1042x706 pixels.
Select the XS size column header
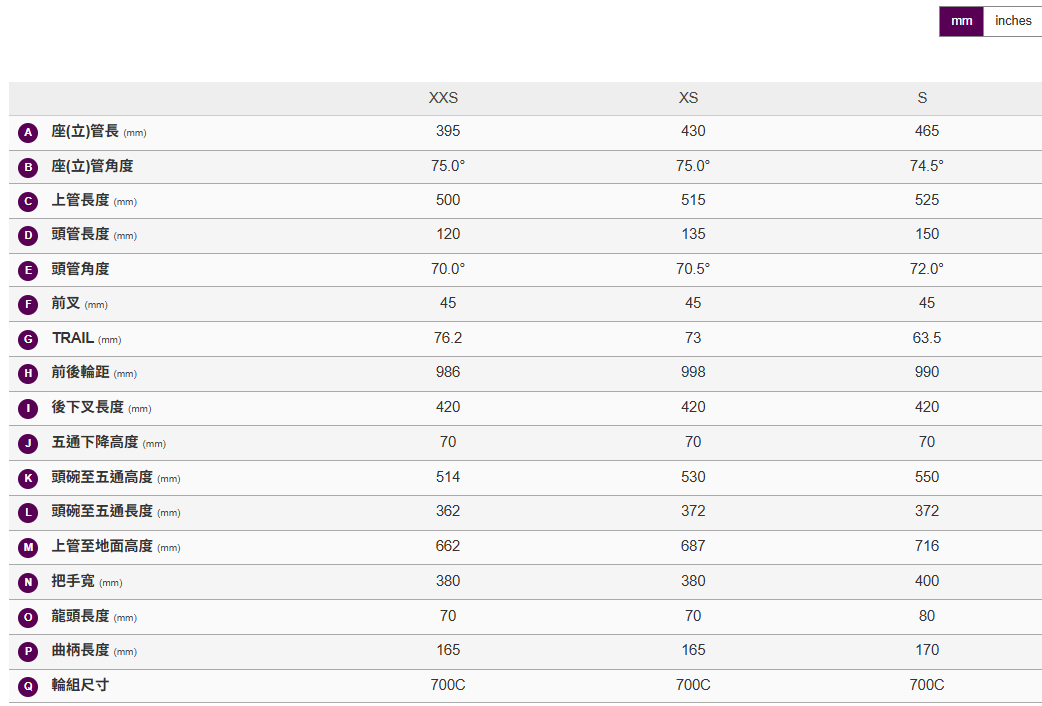[x=688, y=98]
